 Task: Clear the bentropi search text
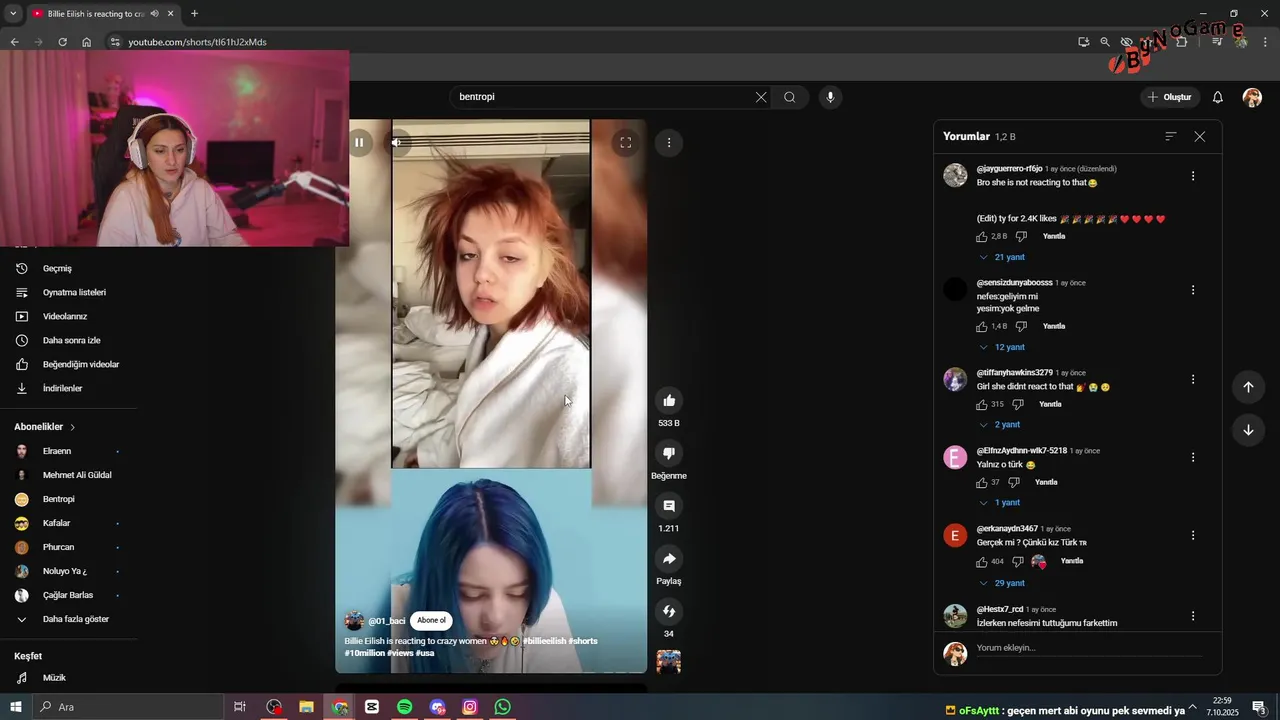[761, 97]
